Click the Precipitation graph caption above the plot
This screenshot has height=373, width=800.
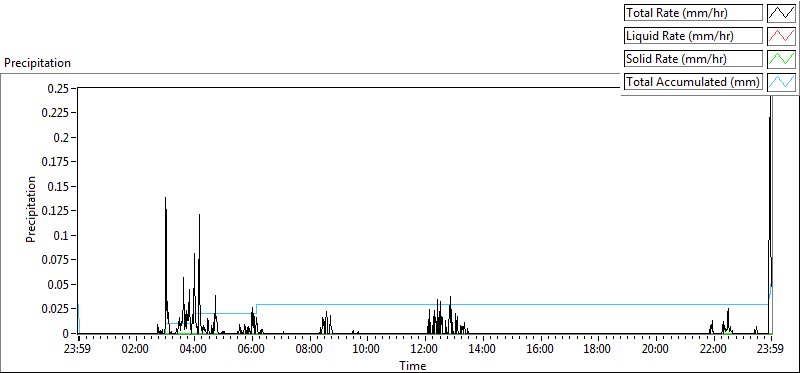click(x=38, y=63)
